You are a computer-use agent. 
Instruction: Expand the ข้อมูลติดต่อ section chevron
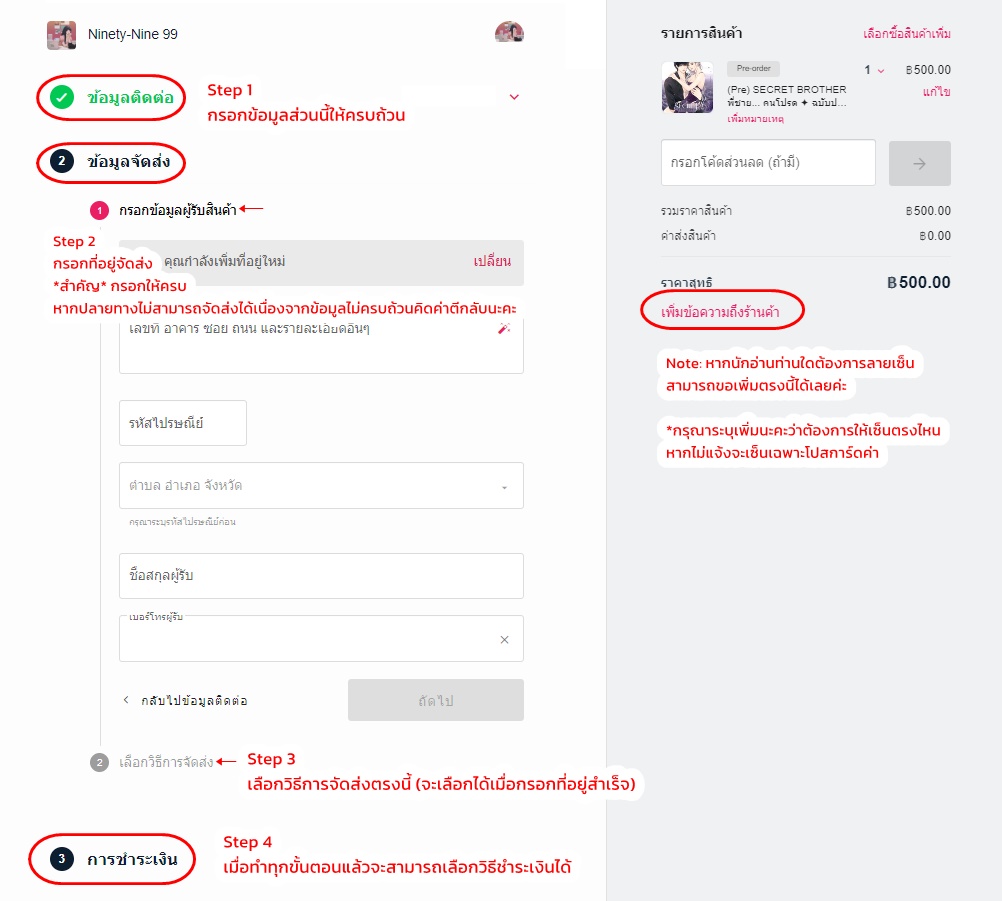click(514, 97)
